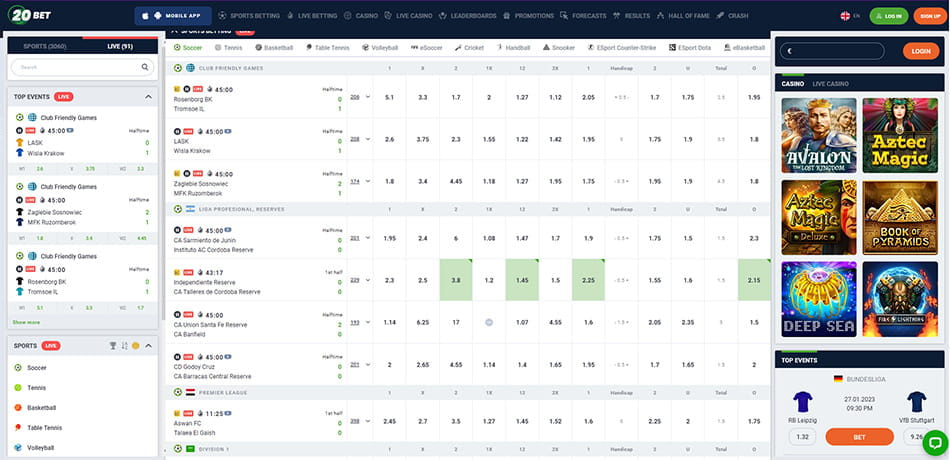Viewport: 950px width, 460px height.
Task: Click the orange Login button in right panel
Action: [921, 52]
